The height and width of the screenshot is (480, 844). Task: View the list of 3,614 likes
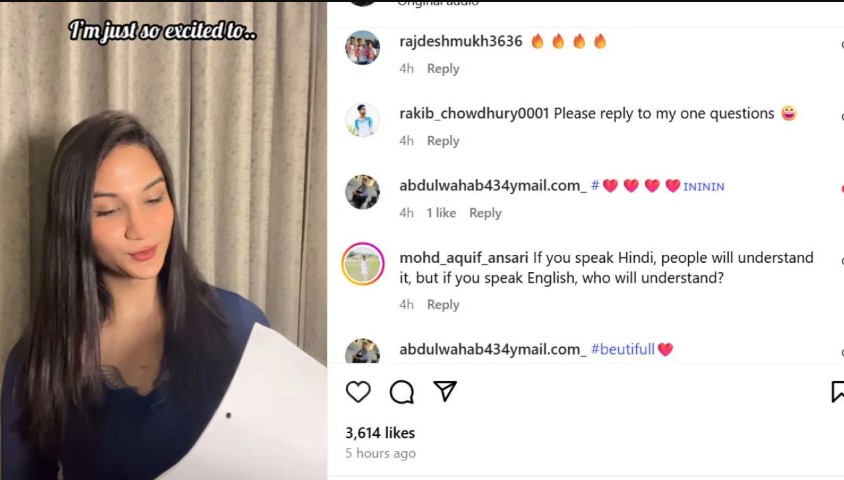click(x=380, y=433)
